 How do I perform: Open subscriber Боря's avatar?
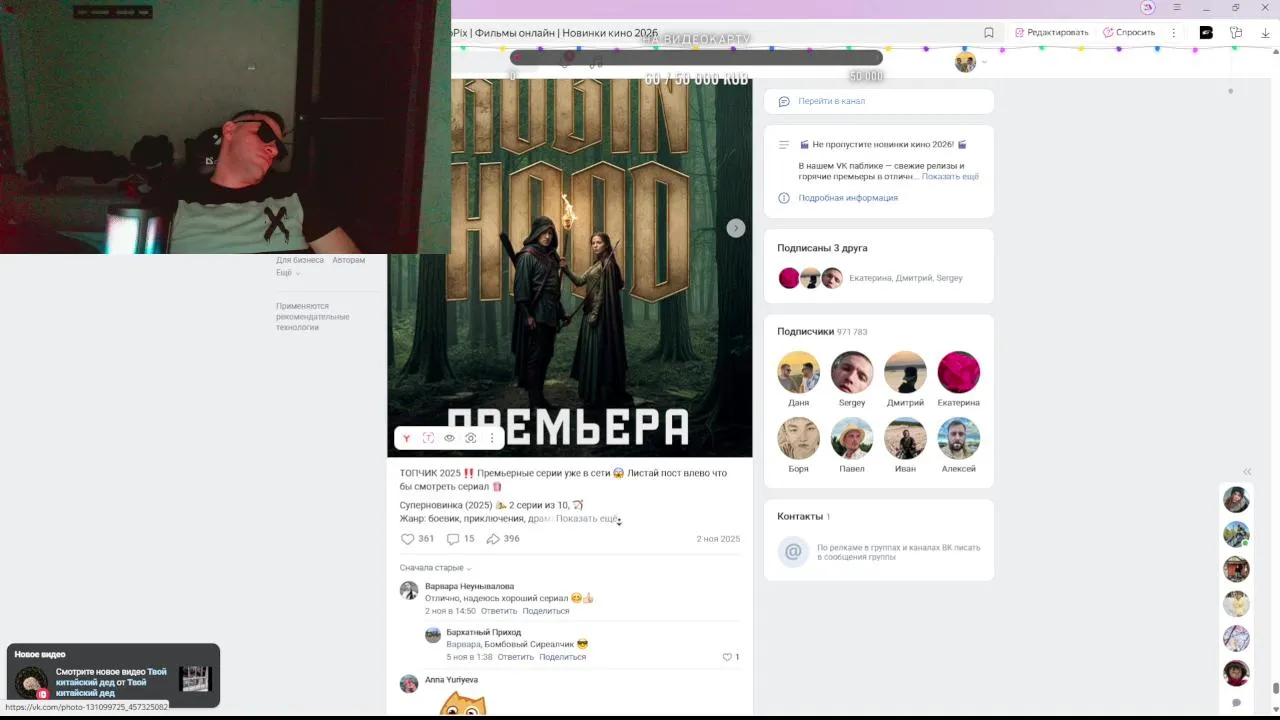[798, 438]
